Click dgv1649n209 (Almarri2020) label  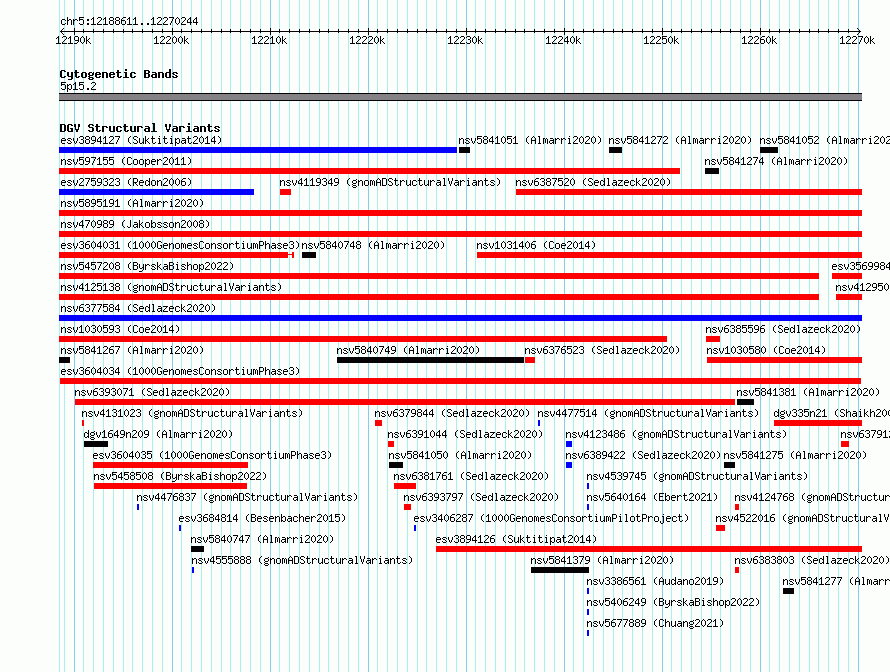(158, 434)
